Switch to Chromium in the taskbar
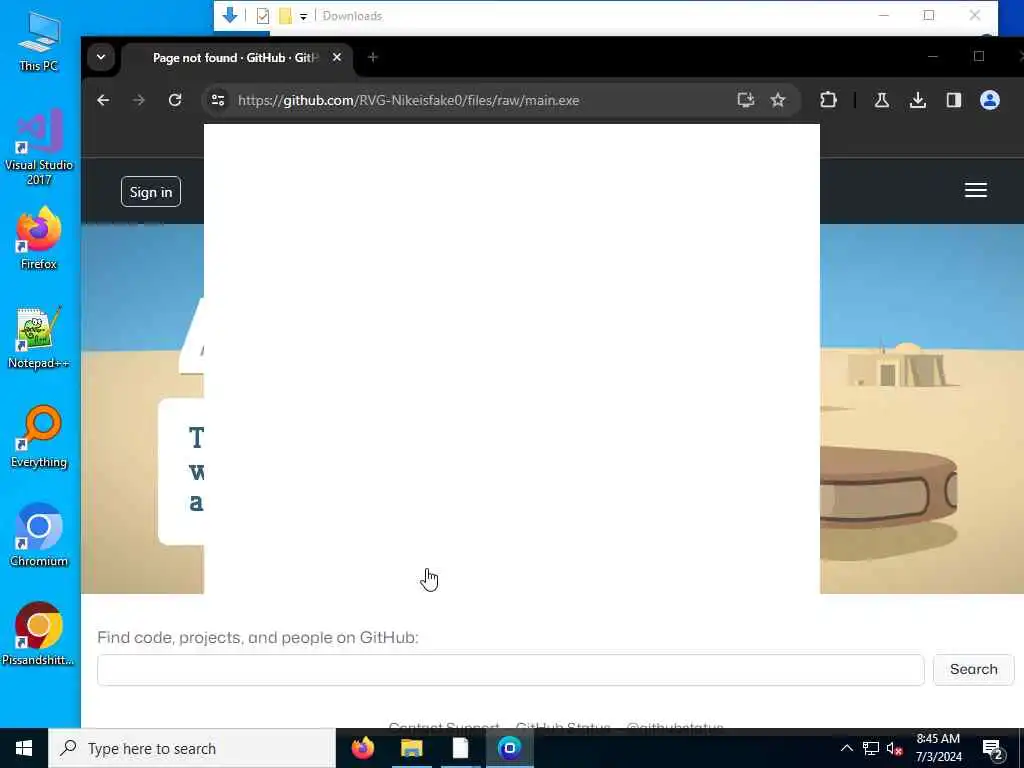Image resolution: width=1024 pixels, height=768 pixels. 509,748
